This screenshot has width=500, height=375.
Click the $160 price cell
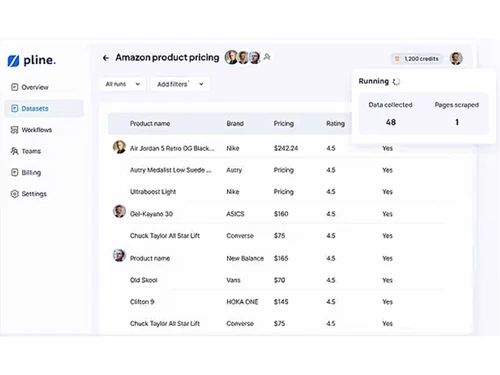pos(281,214)
